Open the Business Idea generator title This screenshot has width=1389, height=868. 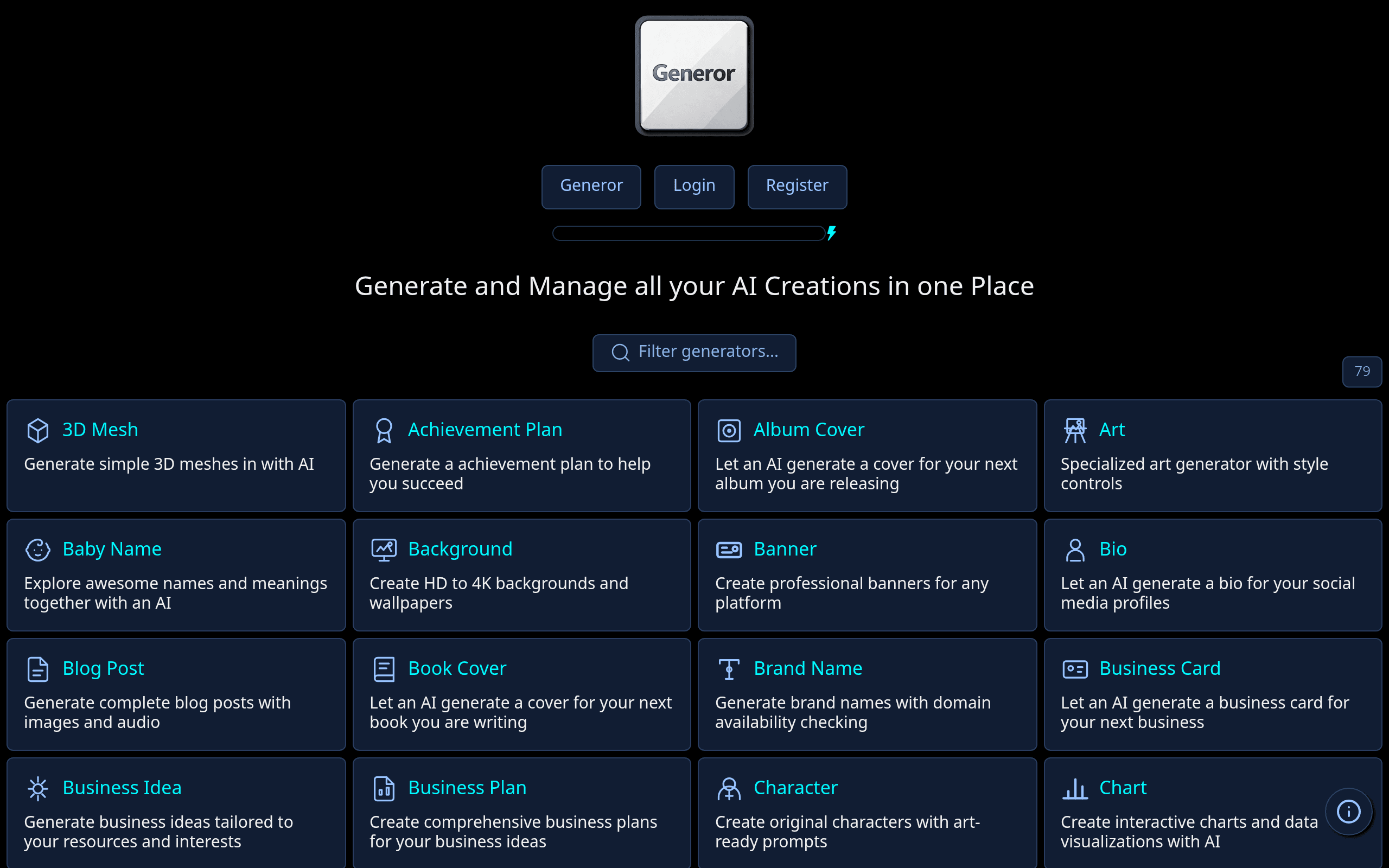(x=122, y=788)
